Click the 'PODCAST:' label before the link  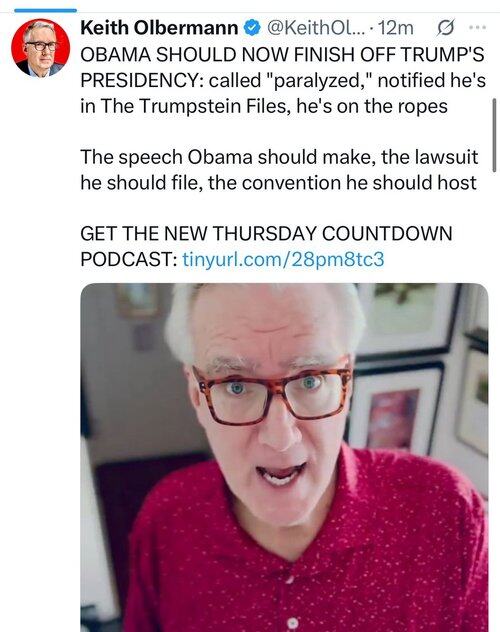129,259
